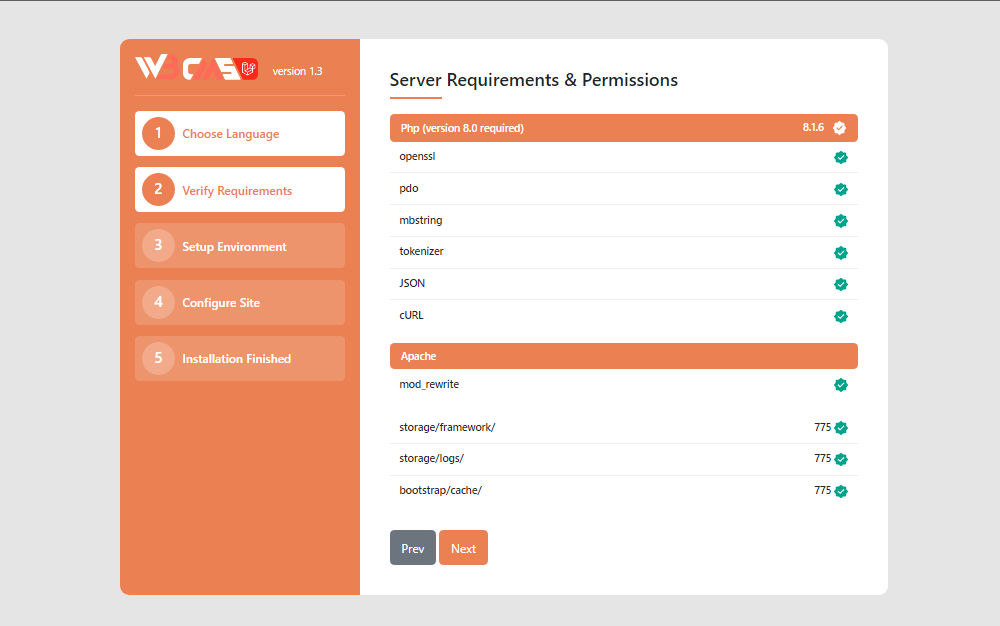Click the PHP version 8.1.6 check icon
Screen dimensions: 1000x626
click(839, 128)
